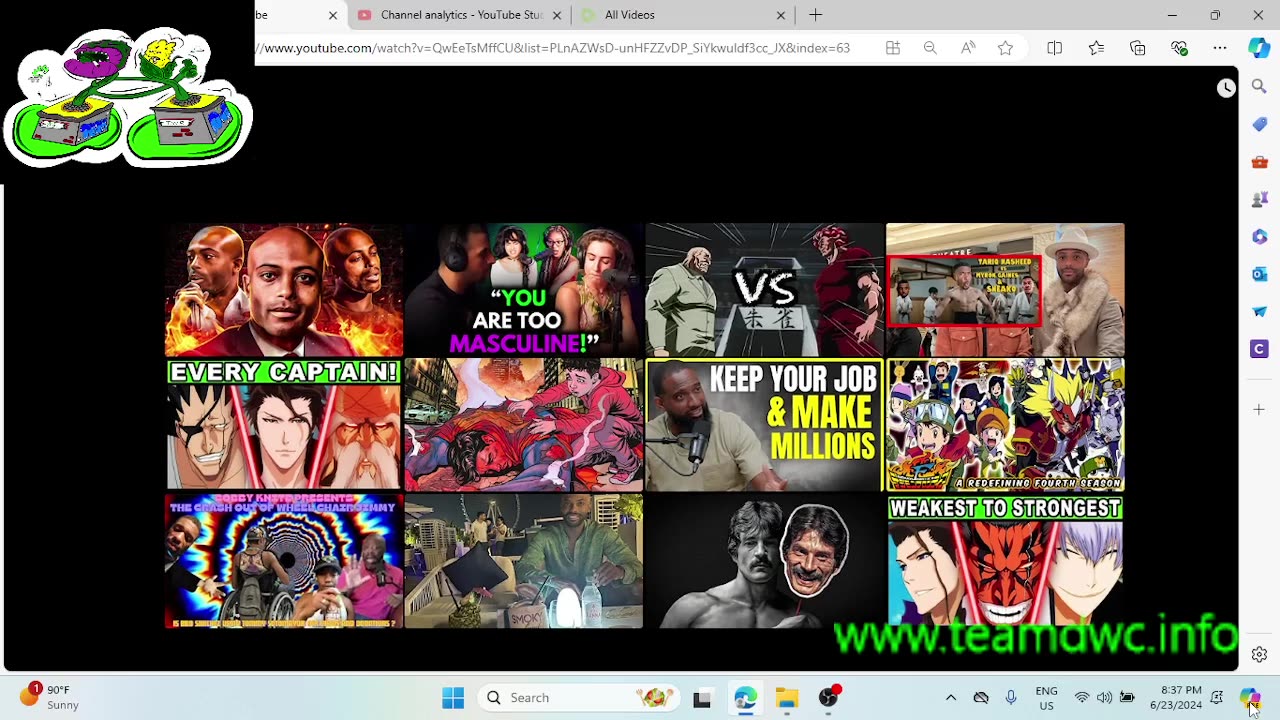The width and height of the screenshot is (1280, 720).
Task: Switch ENG US input language
Action: click(1046, 698)
